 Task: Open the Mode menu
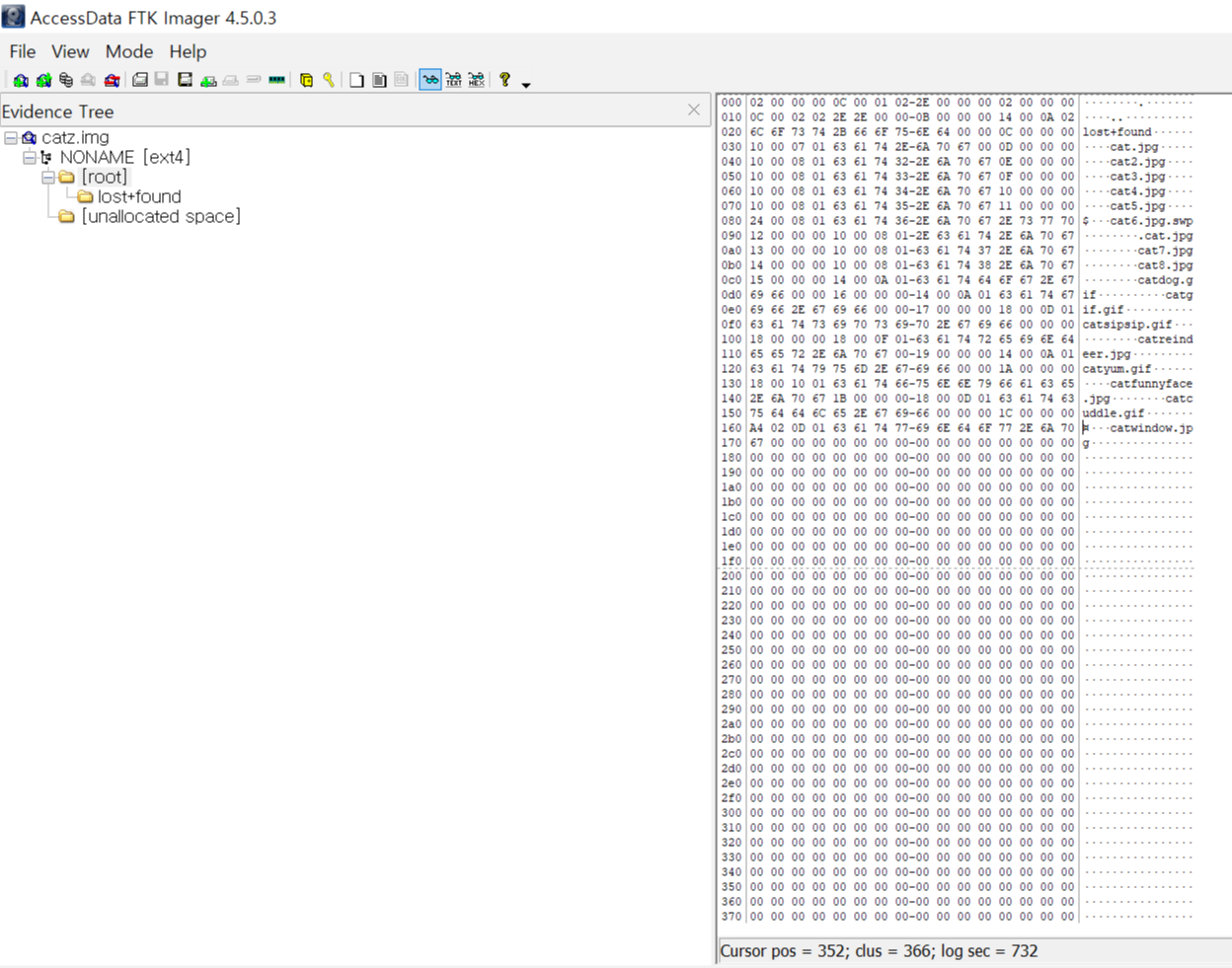[x=129, y=51]
